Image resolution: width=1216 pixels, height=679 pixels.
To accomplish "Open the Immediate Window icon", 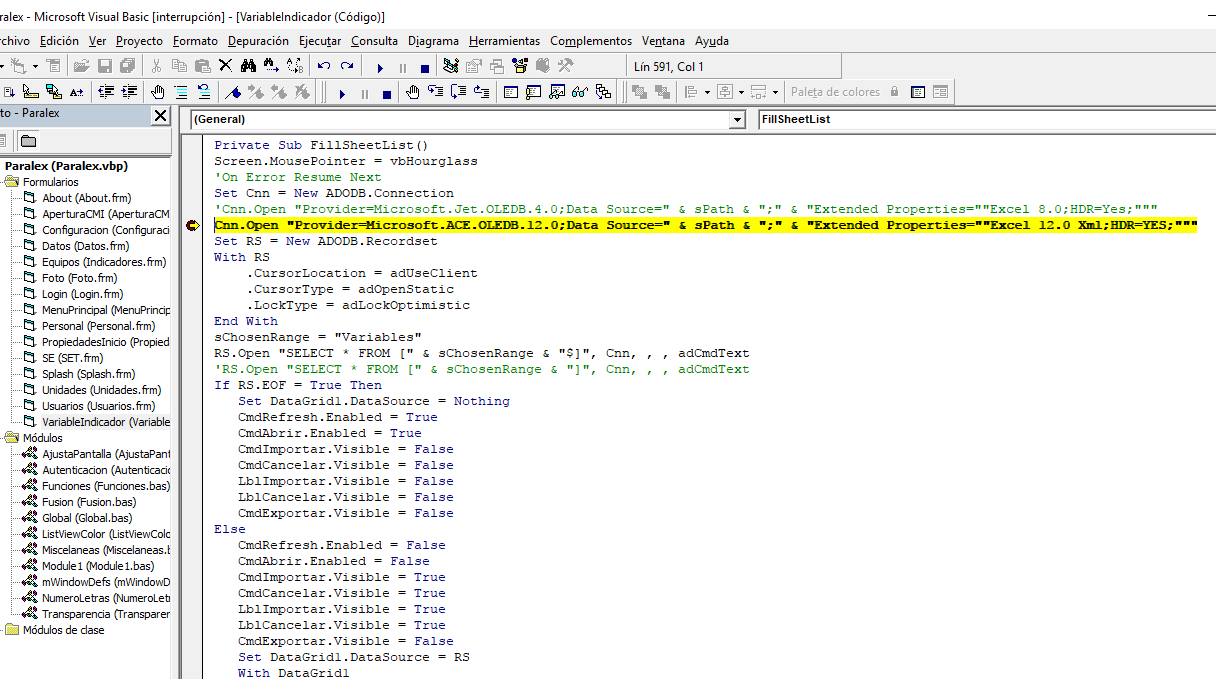I will coord(533,92).
